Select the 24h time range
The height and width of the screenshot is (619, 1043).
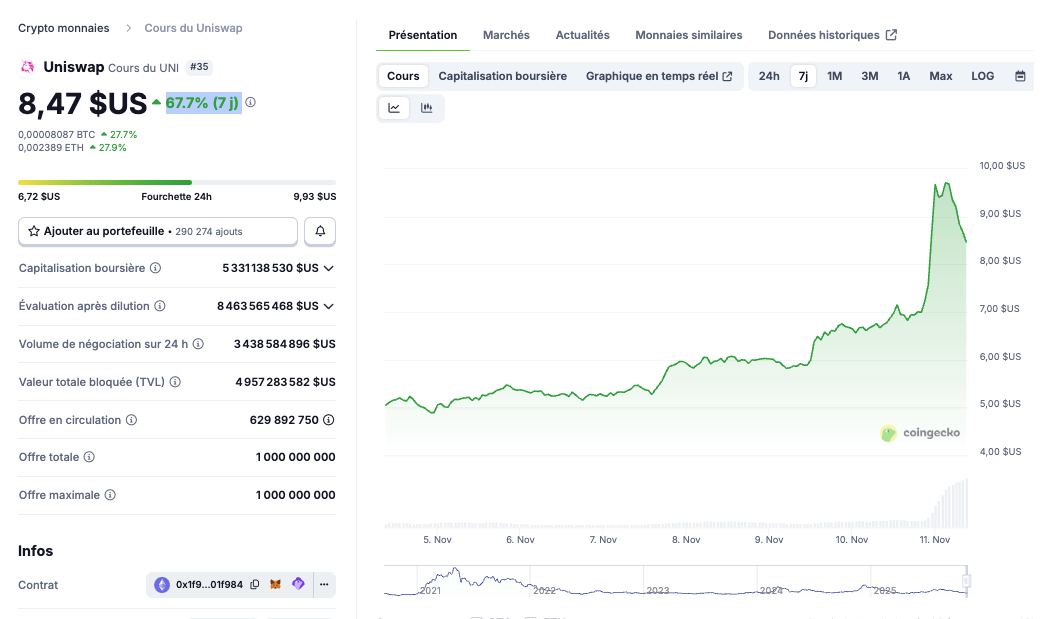tap(769, 76)
